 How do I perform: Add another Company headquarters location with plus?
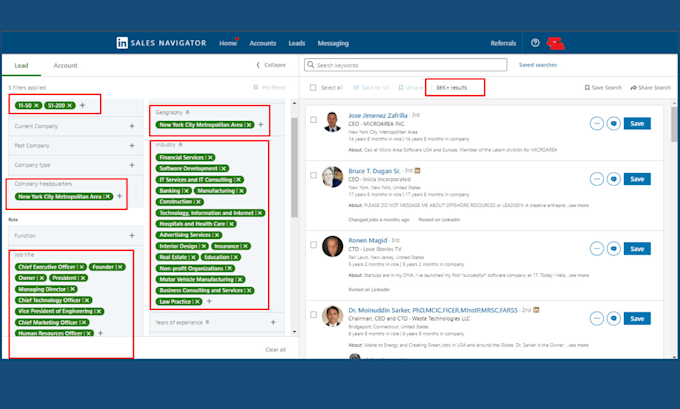click(x=119, y=196)
